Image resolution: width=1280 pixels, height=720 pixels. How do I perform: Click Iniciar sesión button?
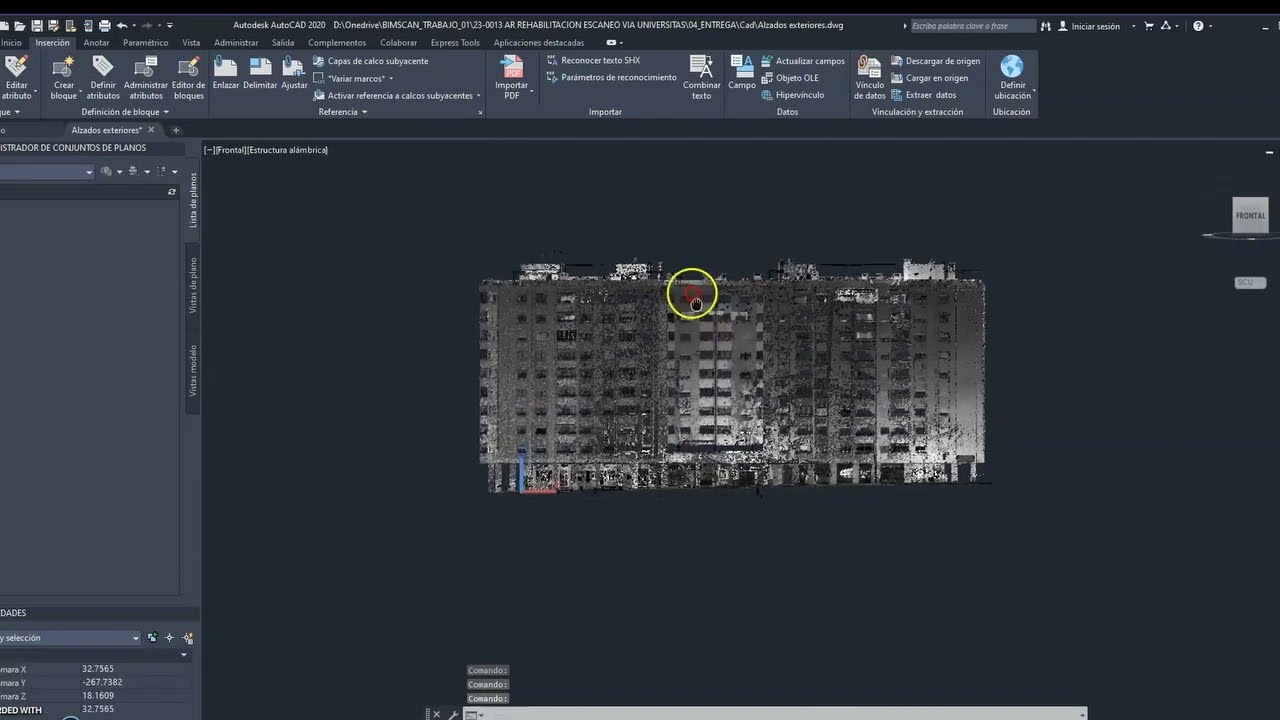pyautogui.click(x=1089, y=26)
